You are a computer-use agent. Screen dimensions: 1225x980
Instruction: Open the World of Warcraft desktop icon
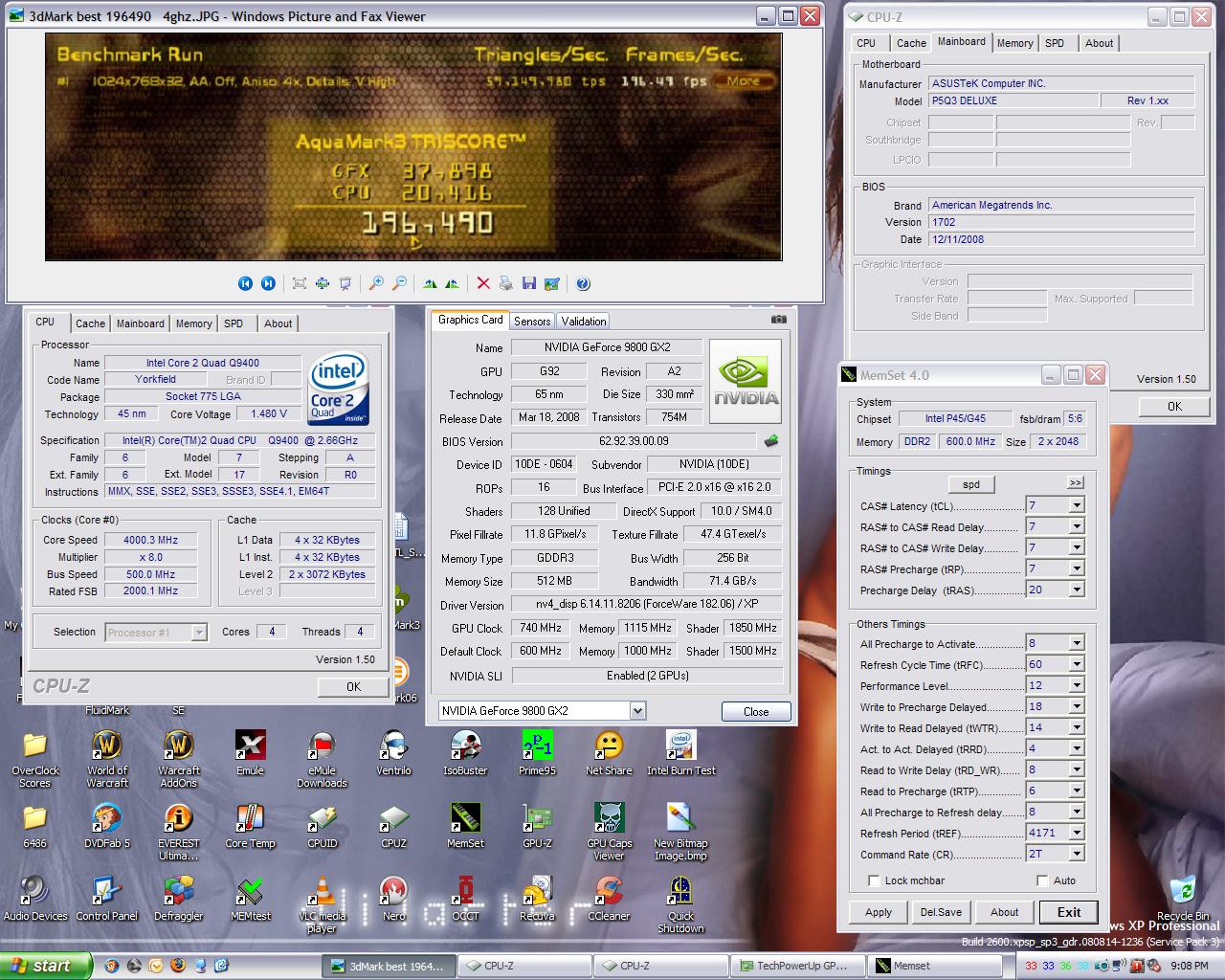click(106, 758)
